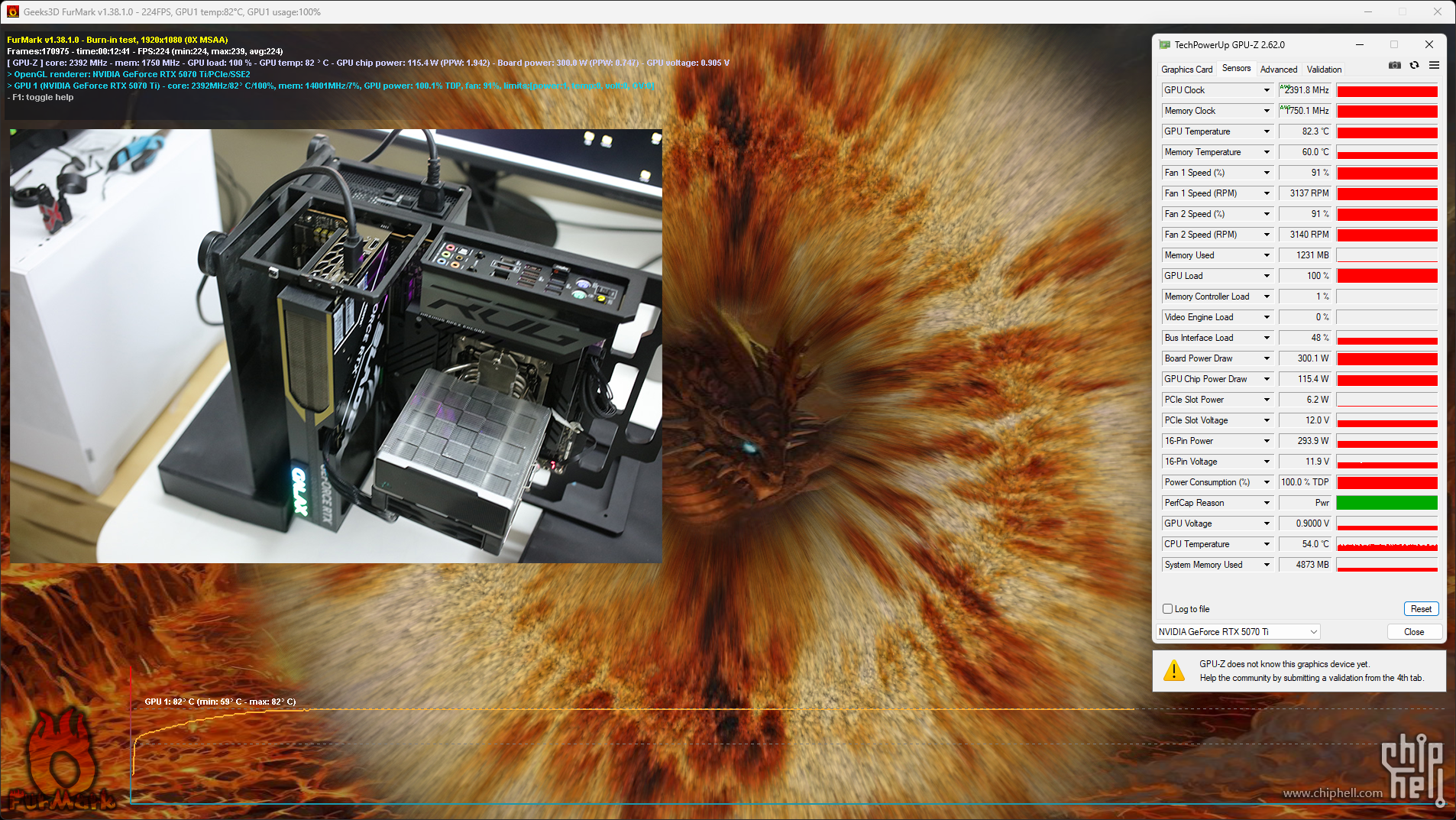This screenshot has height=820, width=1456.
Task: Click the OpenGL renderer line in FurMark overlay
Action: coord(129,74)
